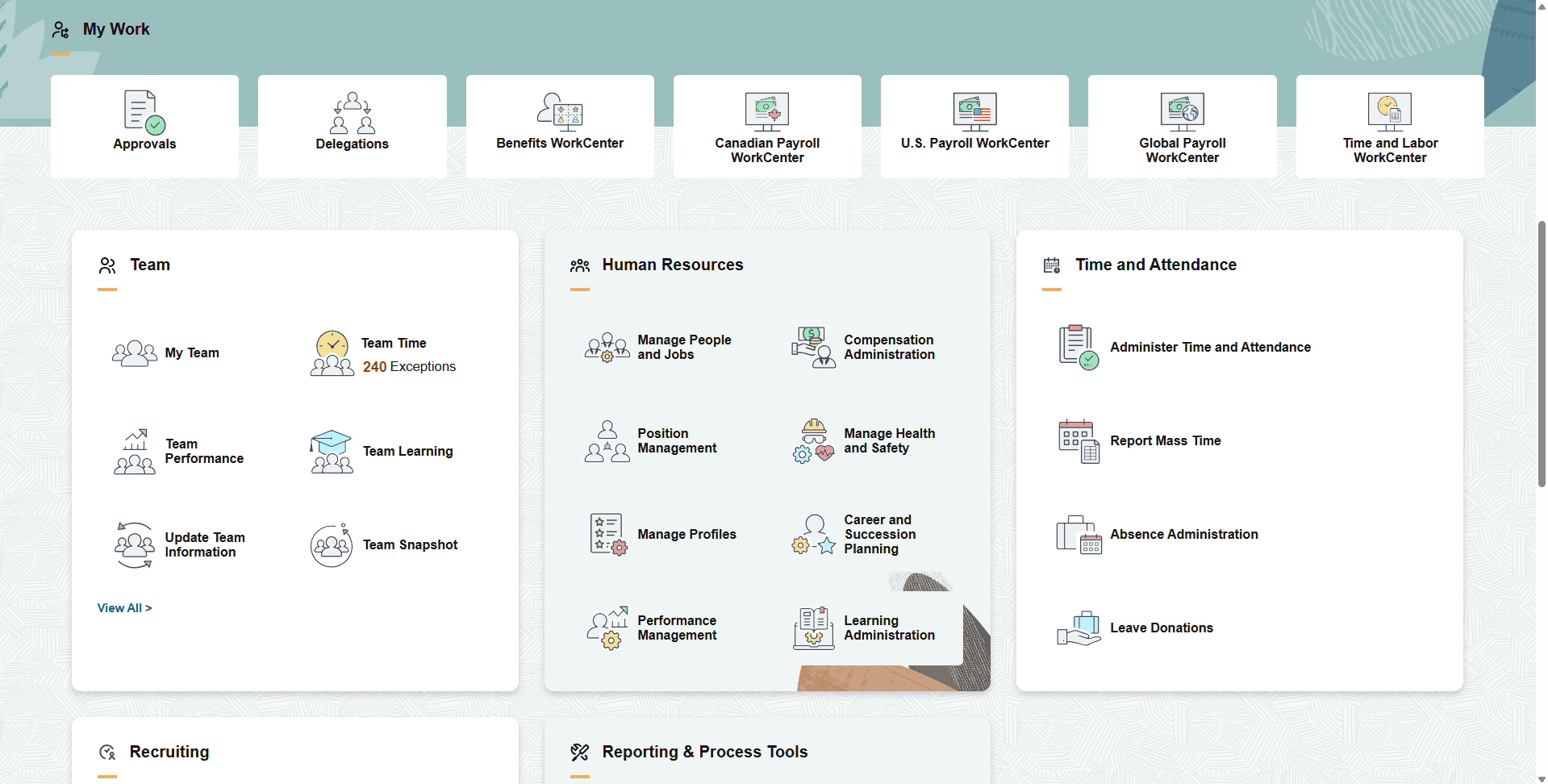Open the Benefits WorkCenter
Screen dimensions: 1548x784
tap(559, 126)
